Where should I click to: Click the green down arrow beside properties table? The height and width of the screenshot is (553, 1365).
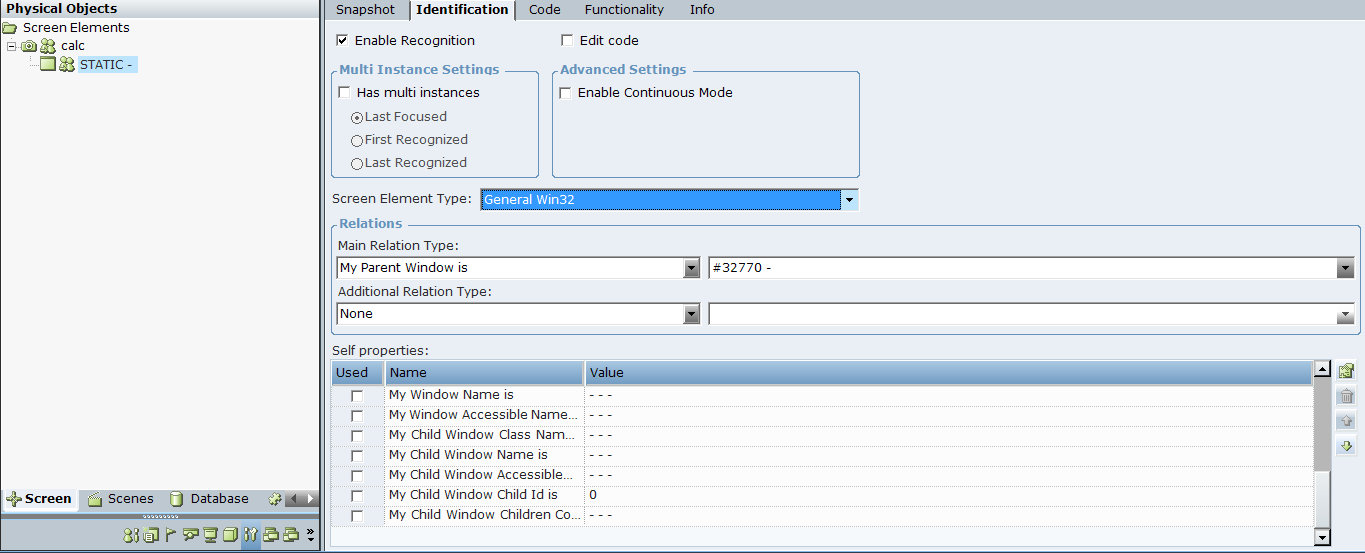[1346, 446]
